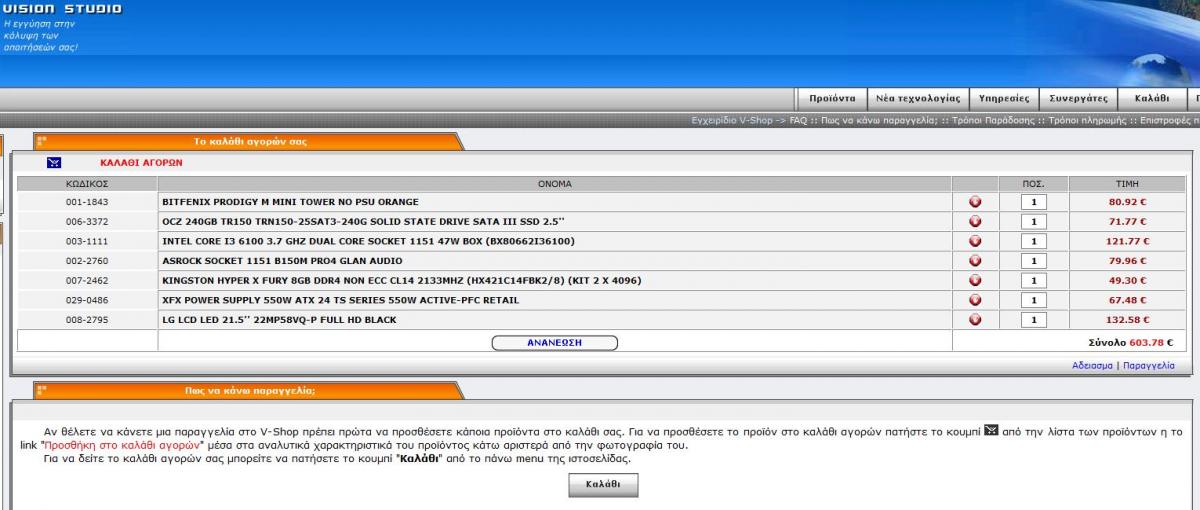
Task: Remove KINGSTON HYPER X FURY from cart
Action: [975, 281]
